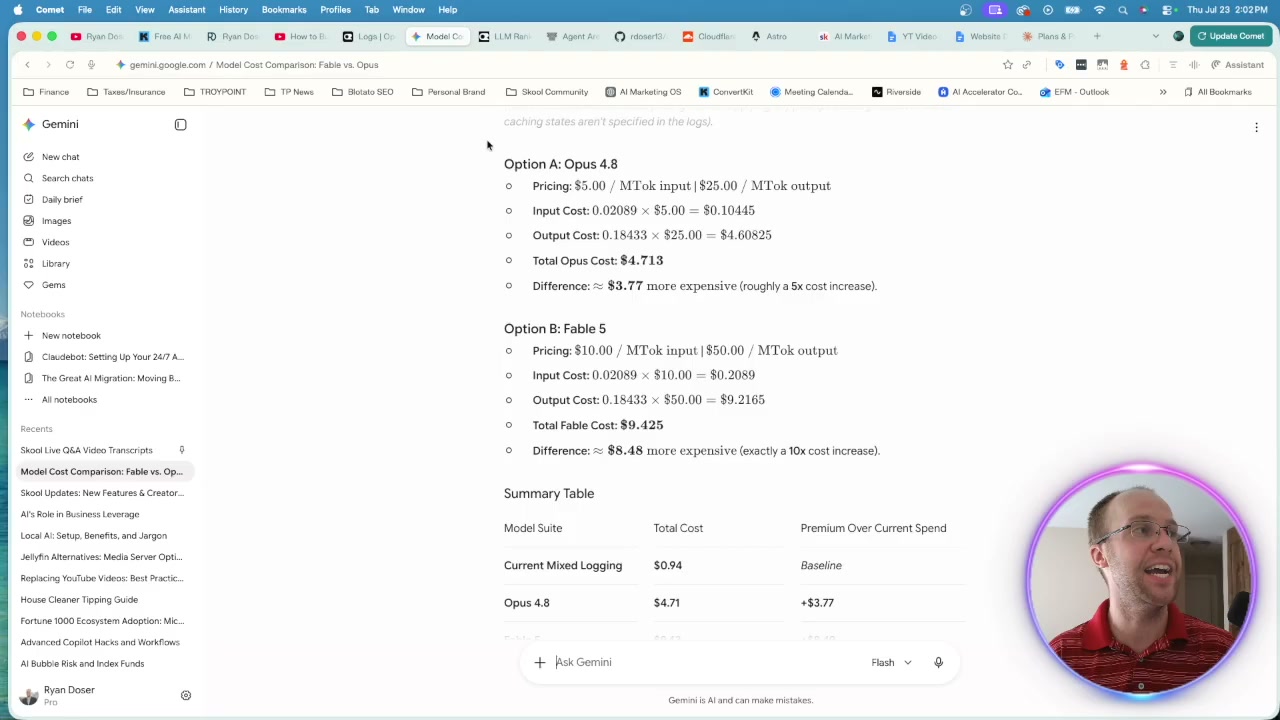This screenshot has height=720, width=1280.
Task: Open the AI Marketing OS bookmark
Action: (x=643, y=92)
